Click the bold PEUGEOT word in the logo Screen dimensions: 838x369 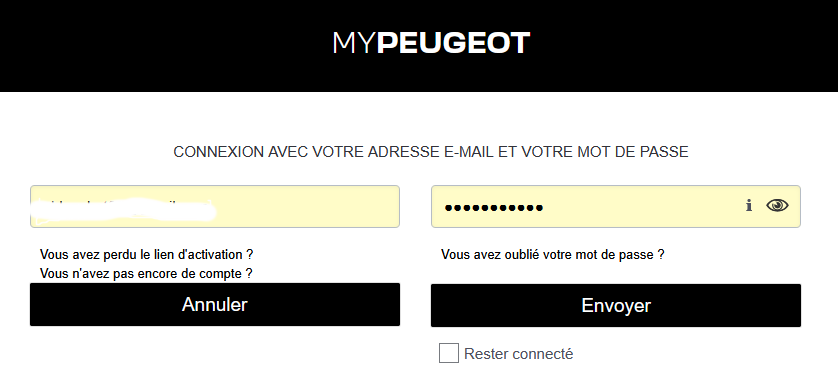click(x=454, y=43)
